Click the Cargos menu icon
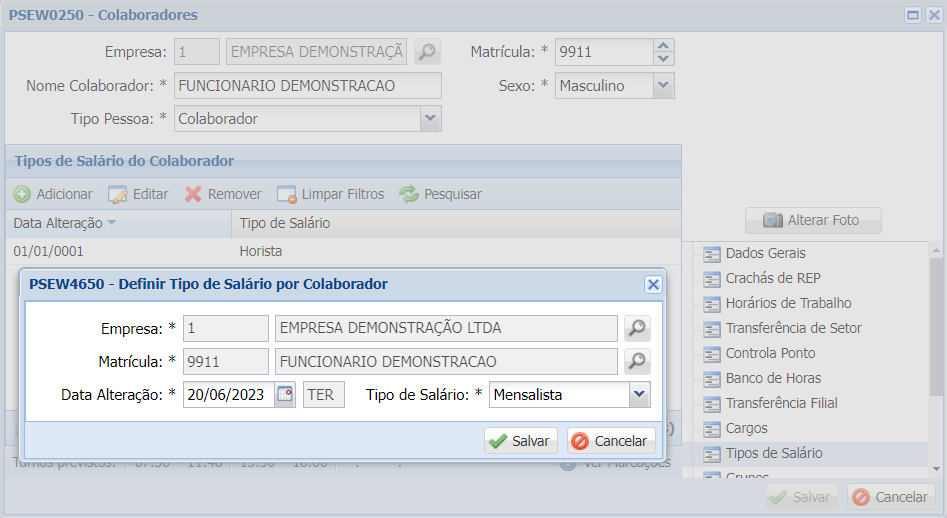This screenshot has height=518, width=947. [712, 429]
